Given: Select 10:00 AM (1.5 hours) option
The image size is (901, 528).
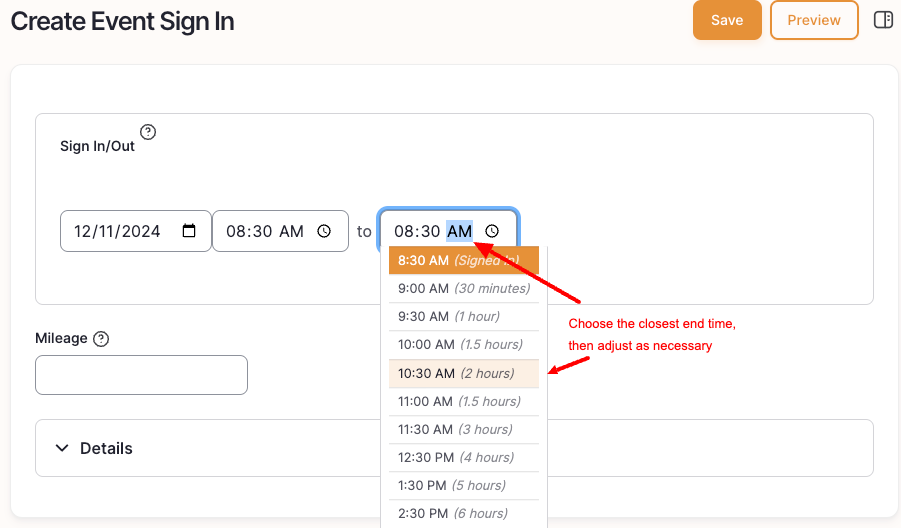Looking at the screenshot, I should tap(464, 345).
